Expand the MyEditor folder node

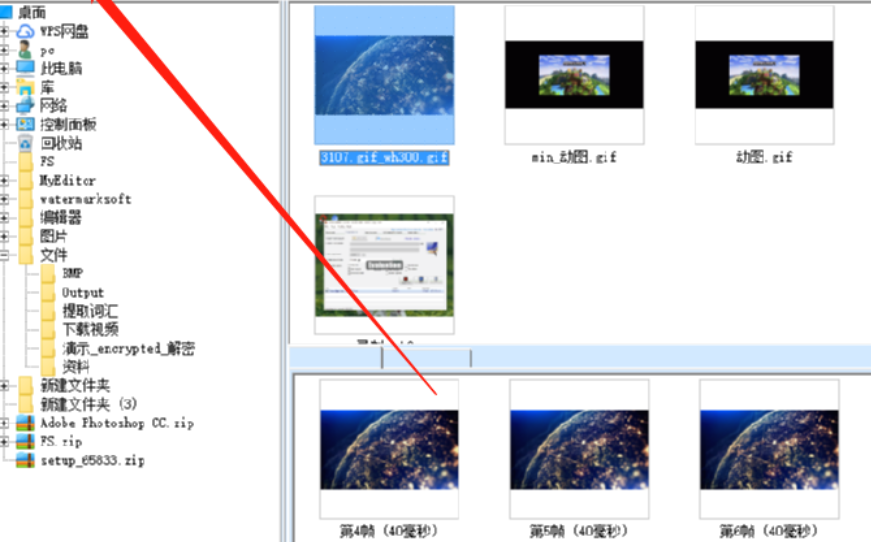click(x=4, y=180)
